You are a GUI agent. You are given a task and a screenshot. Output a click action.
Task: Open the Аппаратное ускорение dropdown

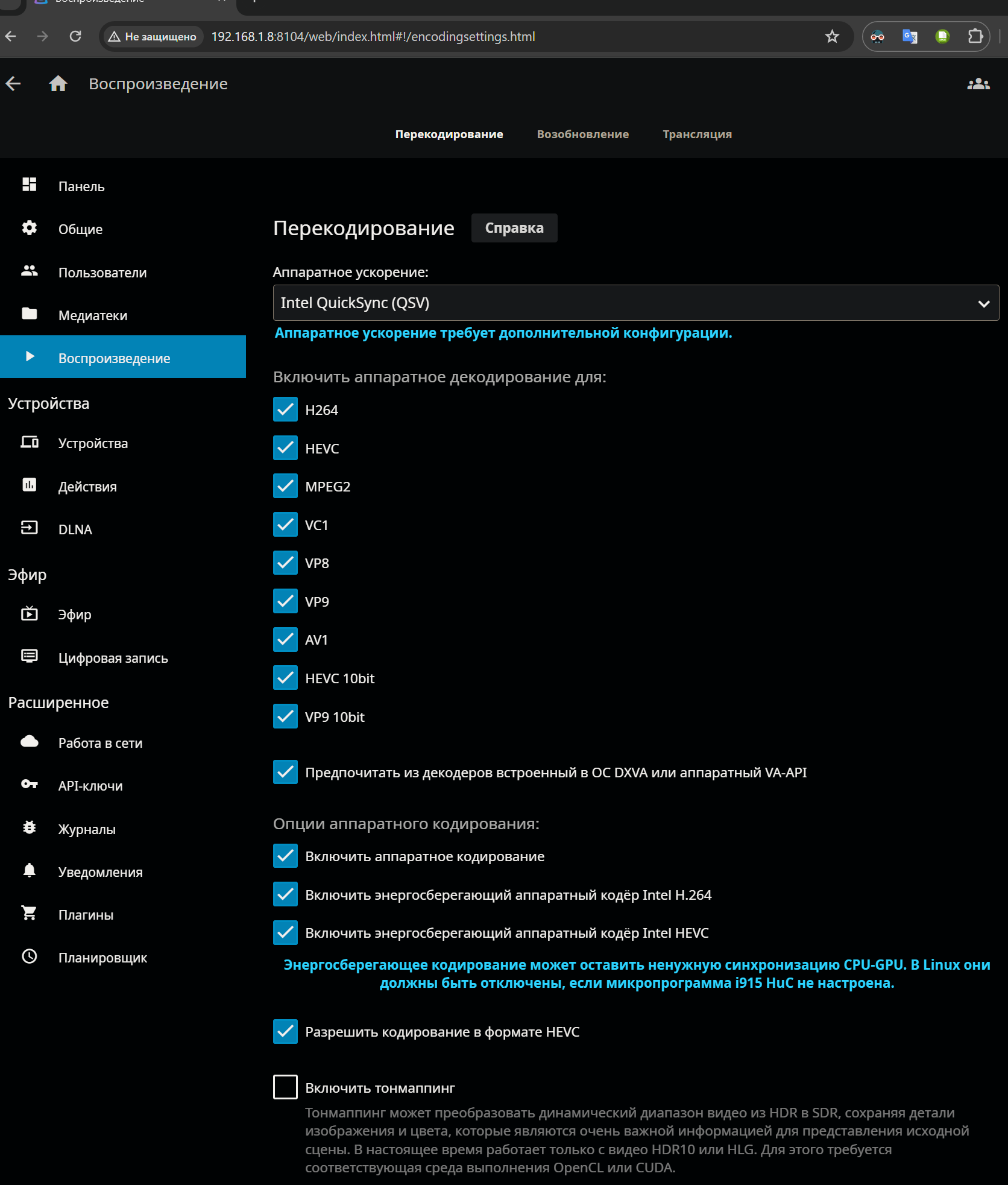(635, 303)
